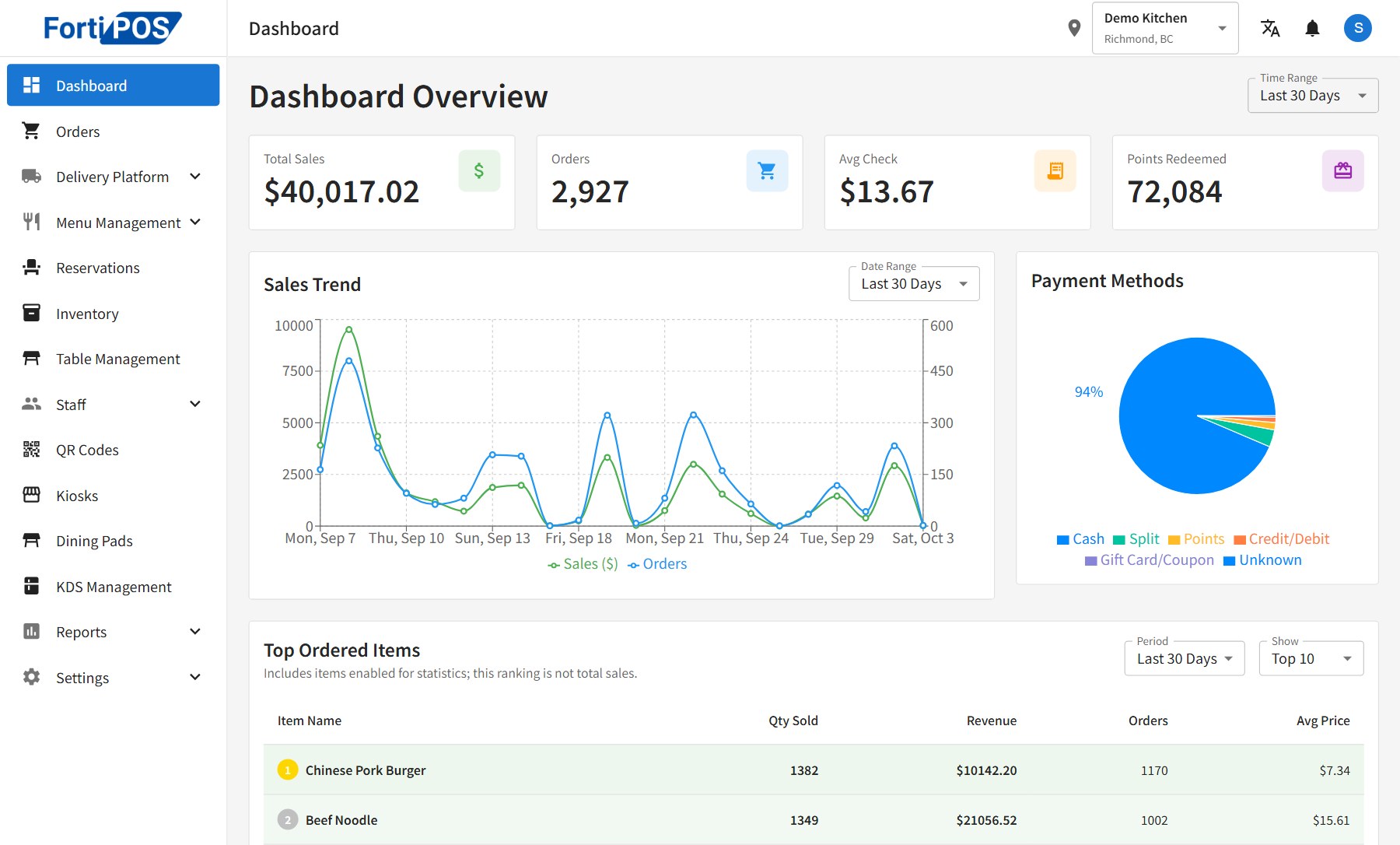Toggle the Sales ($) legend series
Viewport: 1400px width, 845px height.
[x=583, y=564]
